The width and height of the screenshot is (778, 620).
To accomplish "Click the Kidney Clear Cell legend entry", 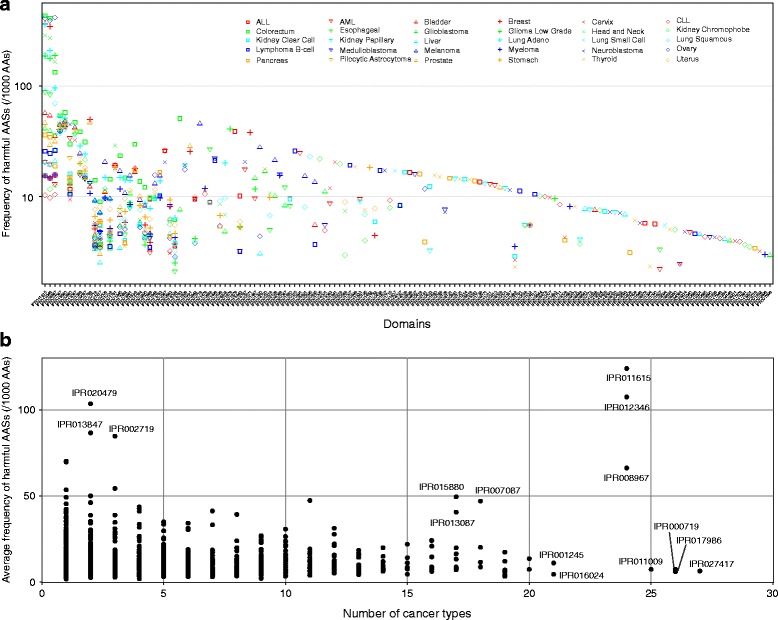I will click(280, 40).
